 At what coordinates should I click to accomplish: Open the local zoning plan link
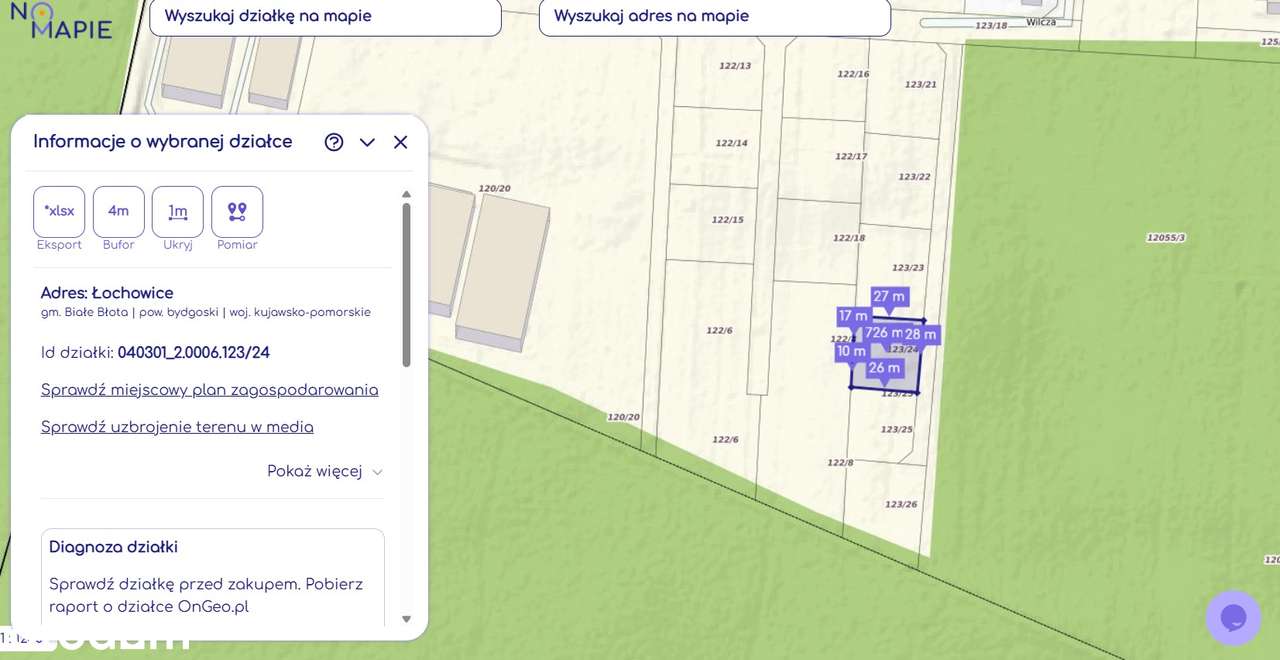click(x=210, y=390)
